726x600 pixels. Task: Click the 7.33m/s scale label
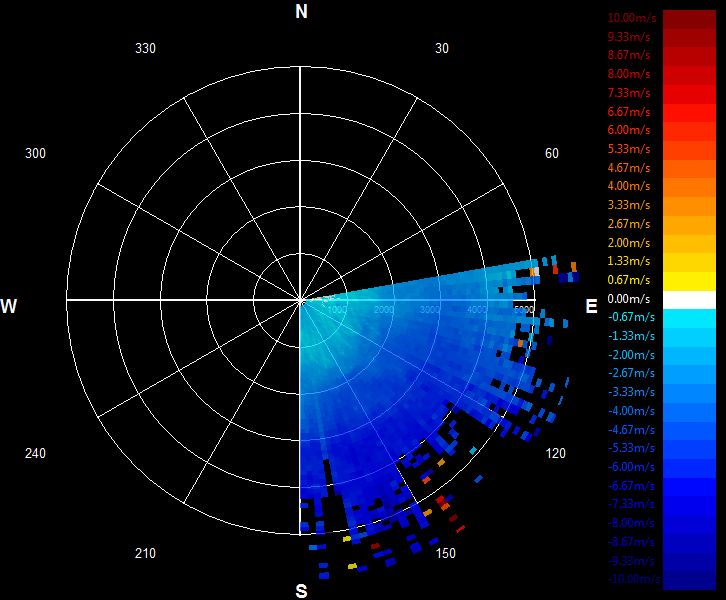629,93
